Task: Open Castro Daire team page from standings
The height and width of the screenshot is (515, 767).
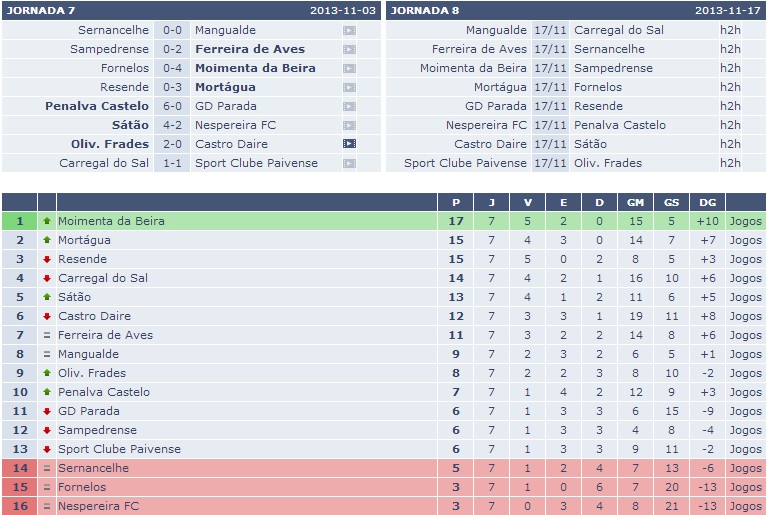Action: click(x=94, y=316)
